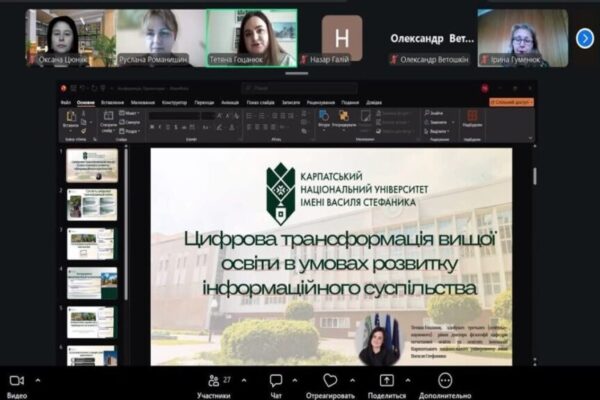The image size is (600, 400).
Task: Switch to the Вставлення ribbon tab
Action: pos(112,102)
